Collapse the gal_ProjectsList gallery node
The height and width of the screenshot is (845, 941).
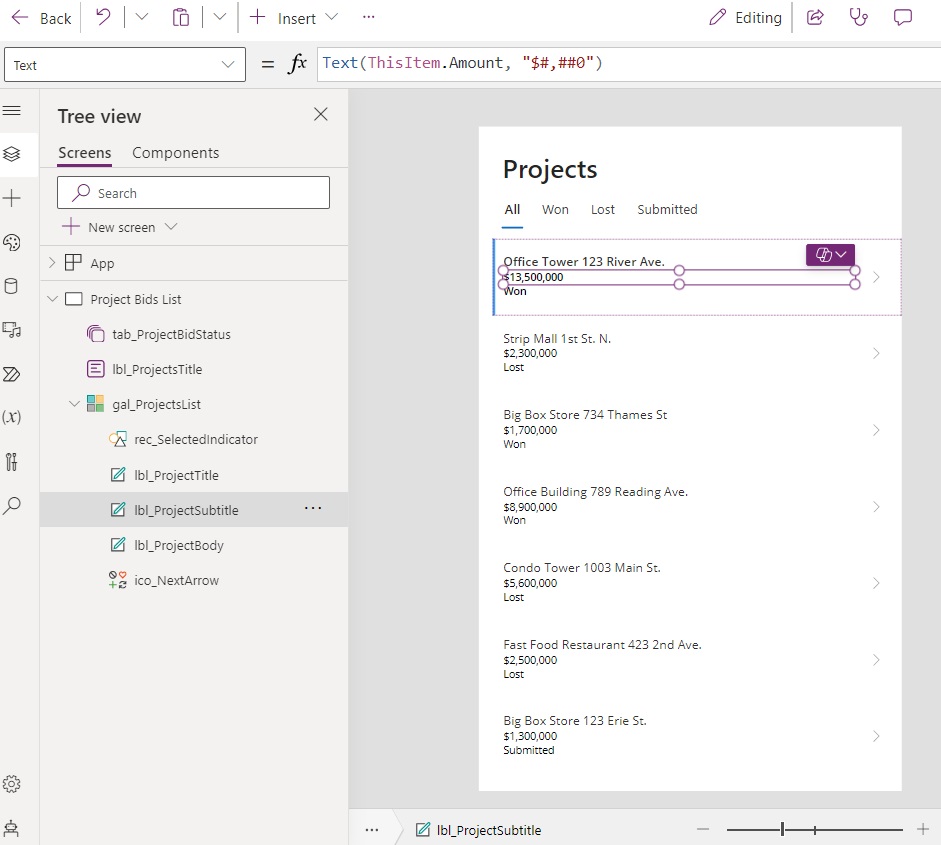pos(74,404)
